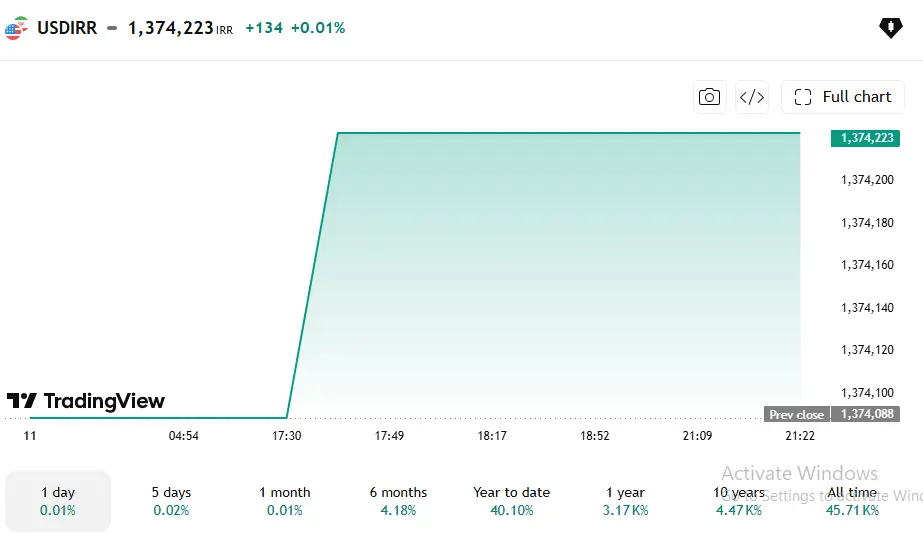The height and width of the screenshot is (533, 923).
Task: Click the USDIRR flag icon
Action: [16, 28]
